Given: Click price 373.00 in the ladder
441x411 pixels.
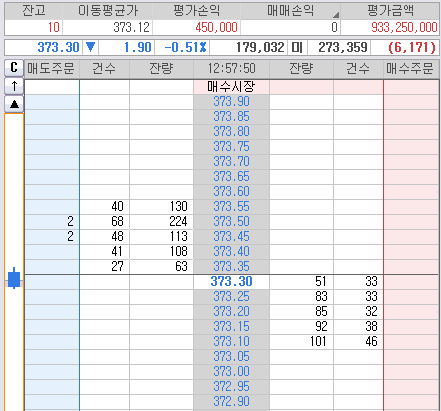Looking at the screenshot, I should [x=231, y=372].
